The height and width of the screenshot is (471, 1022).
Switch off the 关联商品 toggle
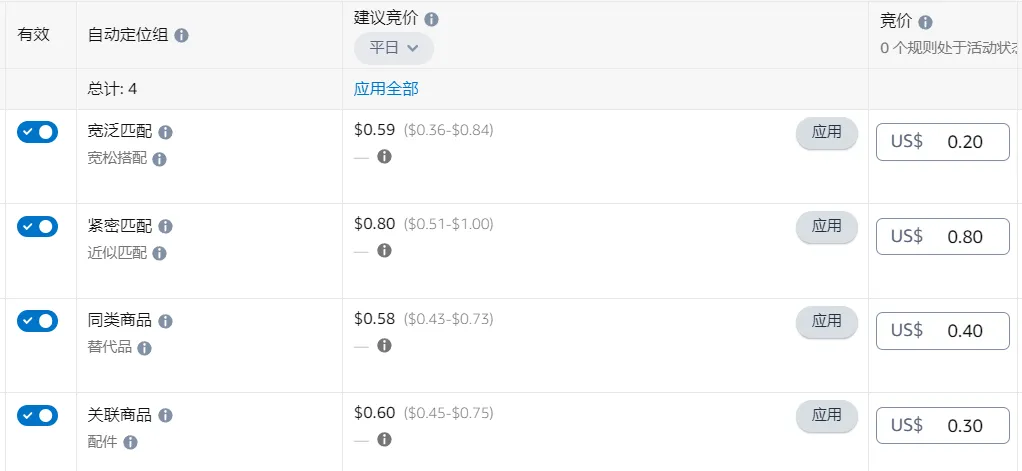(x=37, y=415)
